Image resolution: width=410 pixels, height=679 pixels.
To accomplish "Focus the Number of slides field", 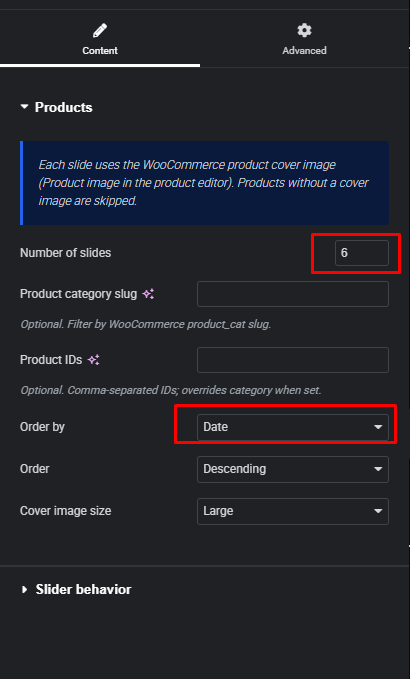I will click(x=362, y=253).
